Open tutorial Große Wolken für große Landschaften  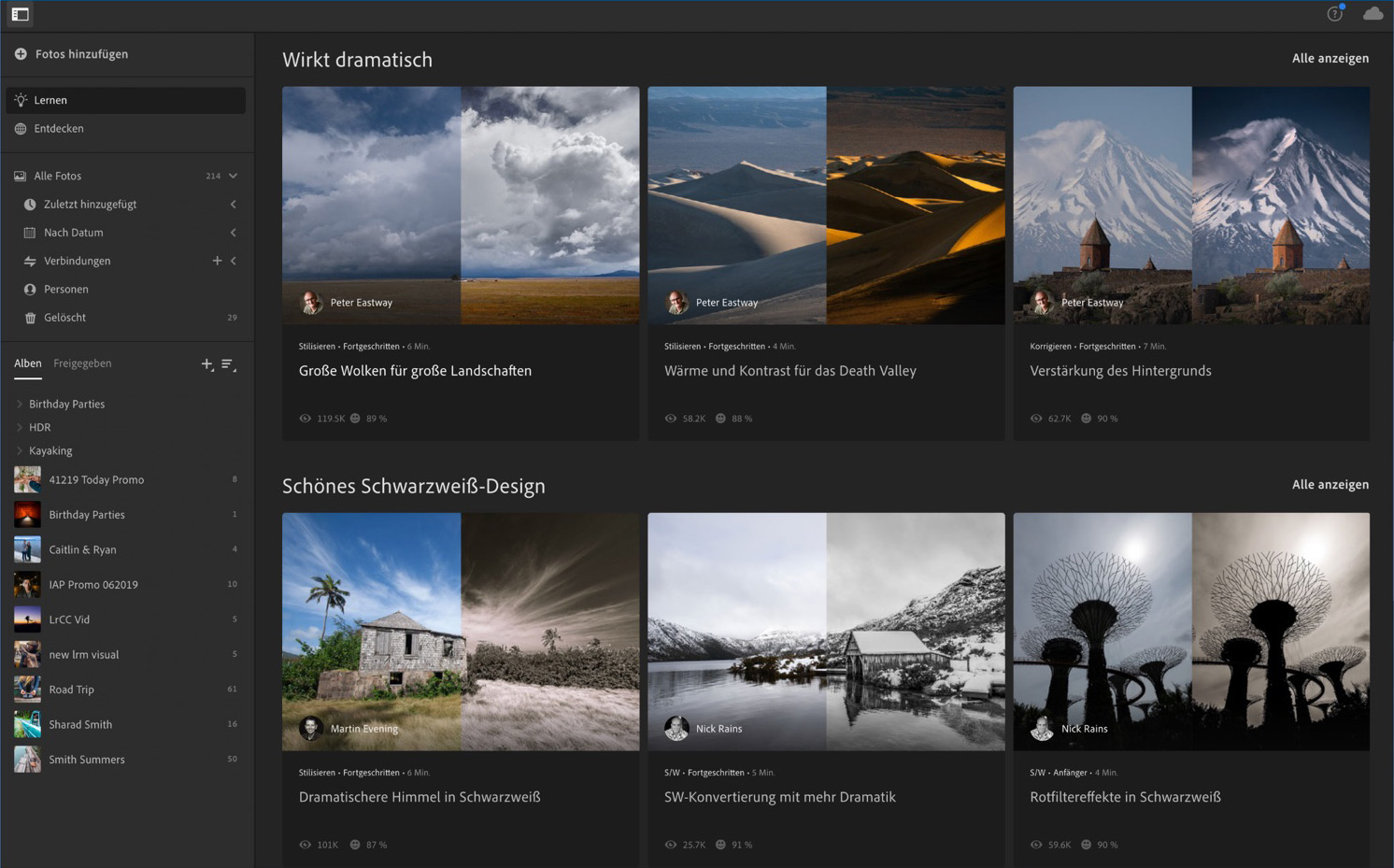click(x=415, y=371)
